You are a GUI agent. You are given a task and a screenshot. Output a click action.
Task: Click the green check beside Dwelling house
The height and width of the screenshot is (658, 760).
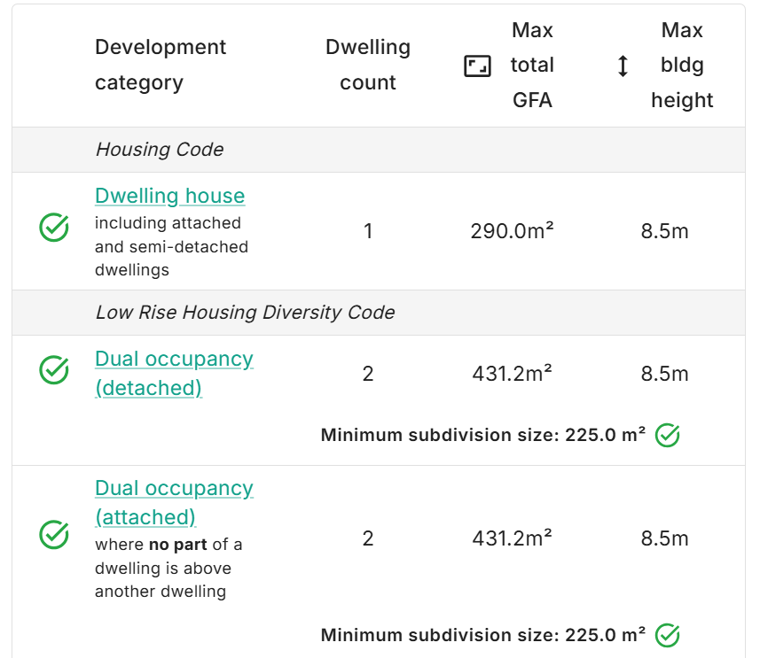(54, 227)
